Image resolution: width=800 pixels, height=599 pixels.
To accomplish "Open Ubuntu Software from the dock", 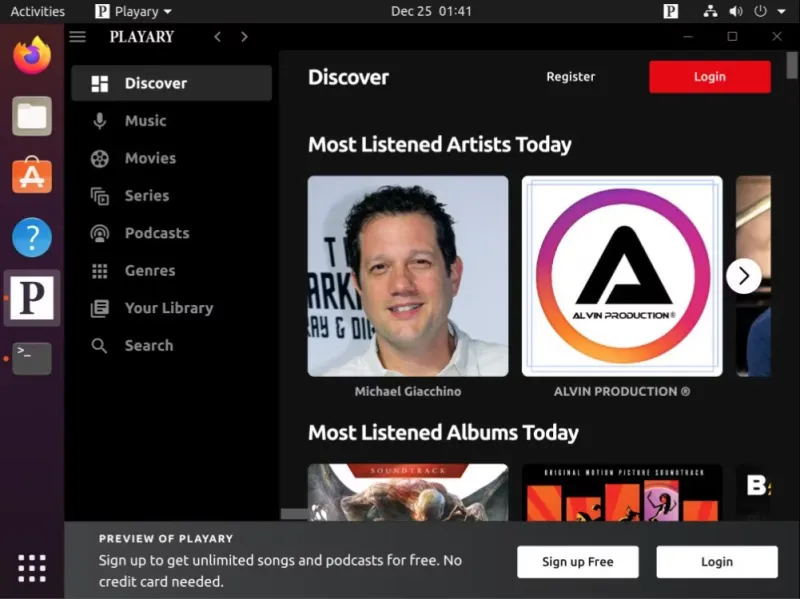I will 32,176.
